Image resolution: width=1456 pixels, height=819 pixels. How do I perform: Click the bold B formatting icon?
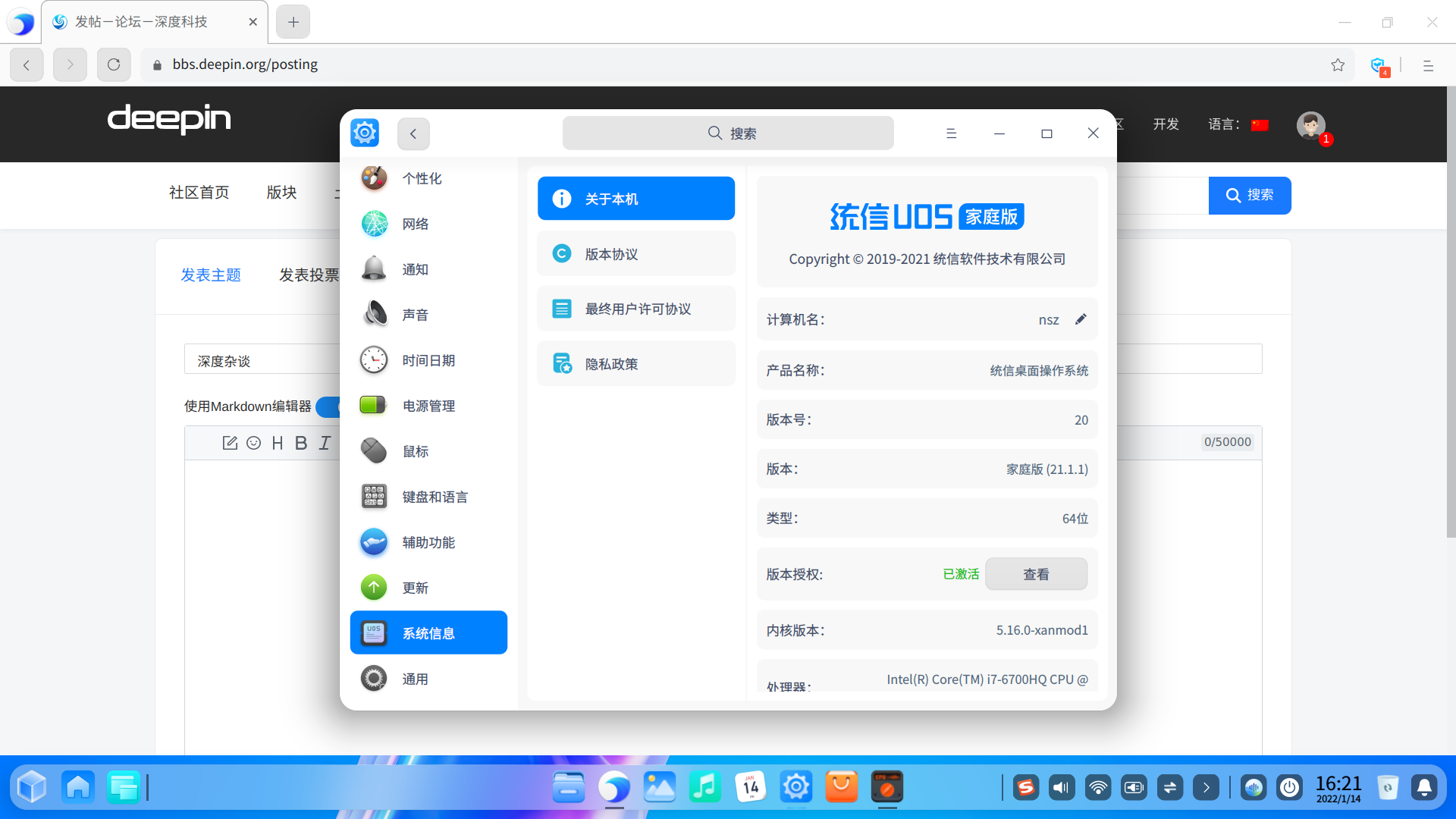tap(301, 443)
